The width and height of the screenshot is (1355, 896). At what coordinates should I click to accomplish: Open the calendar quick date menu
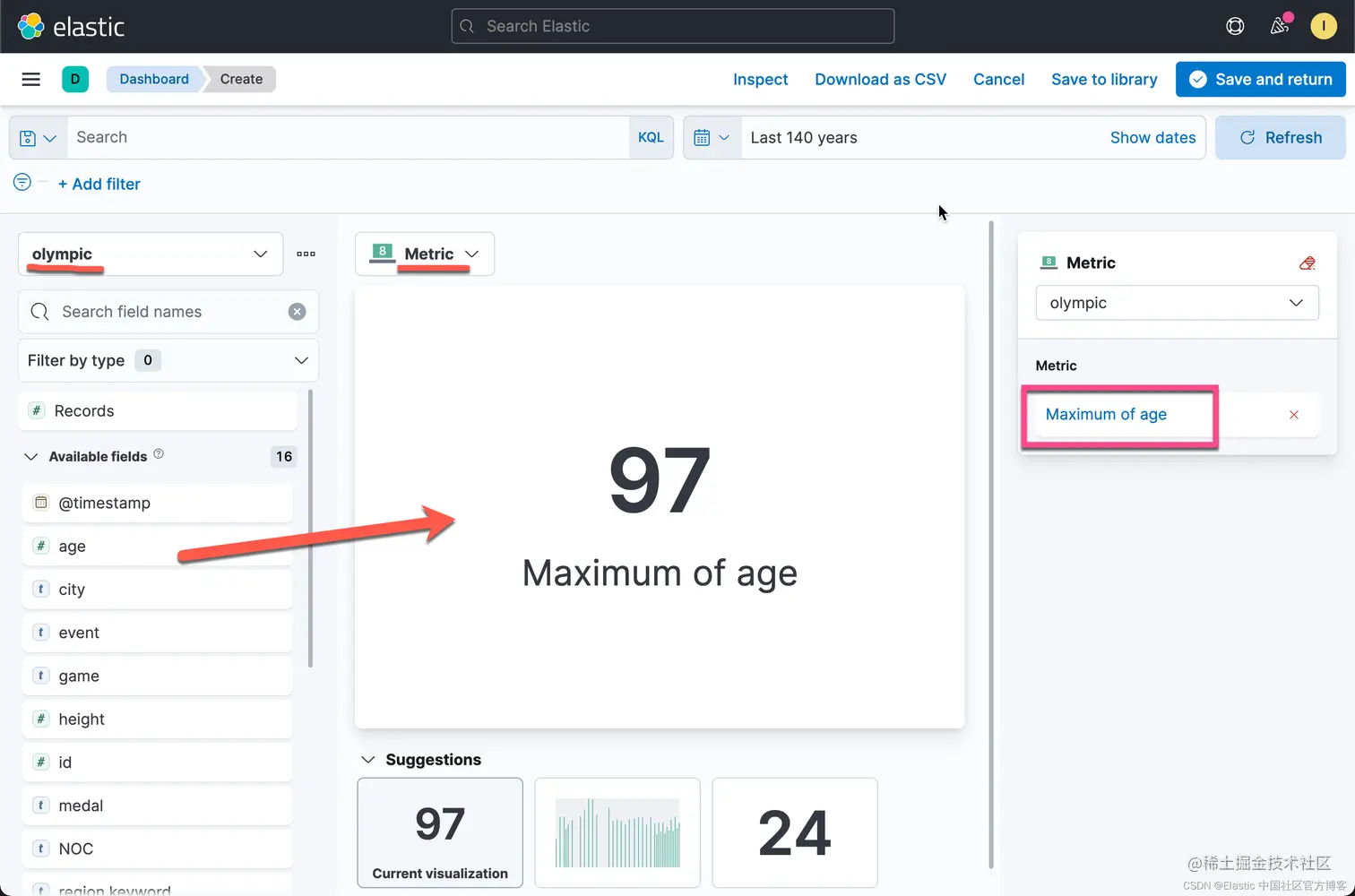tap(712, 138)
